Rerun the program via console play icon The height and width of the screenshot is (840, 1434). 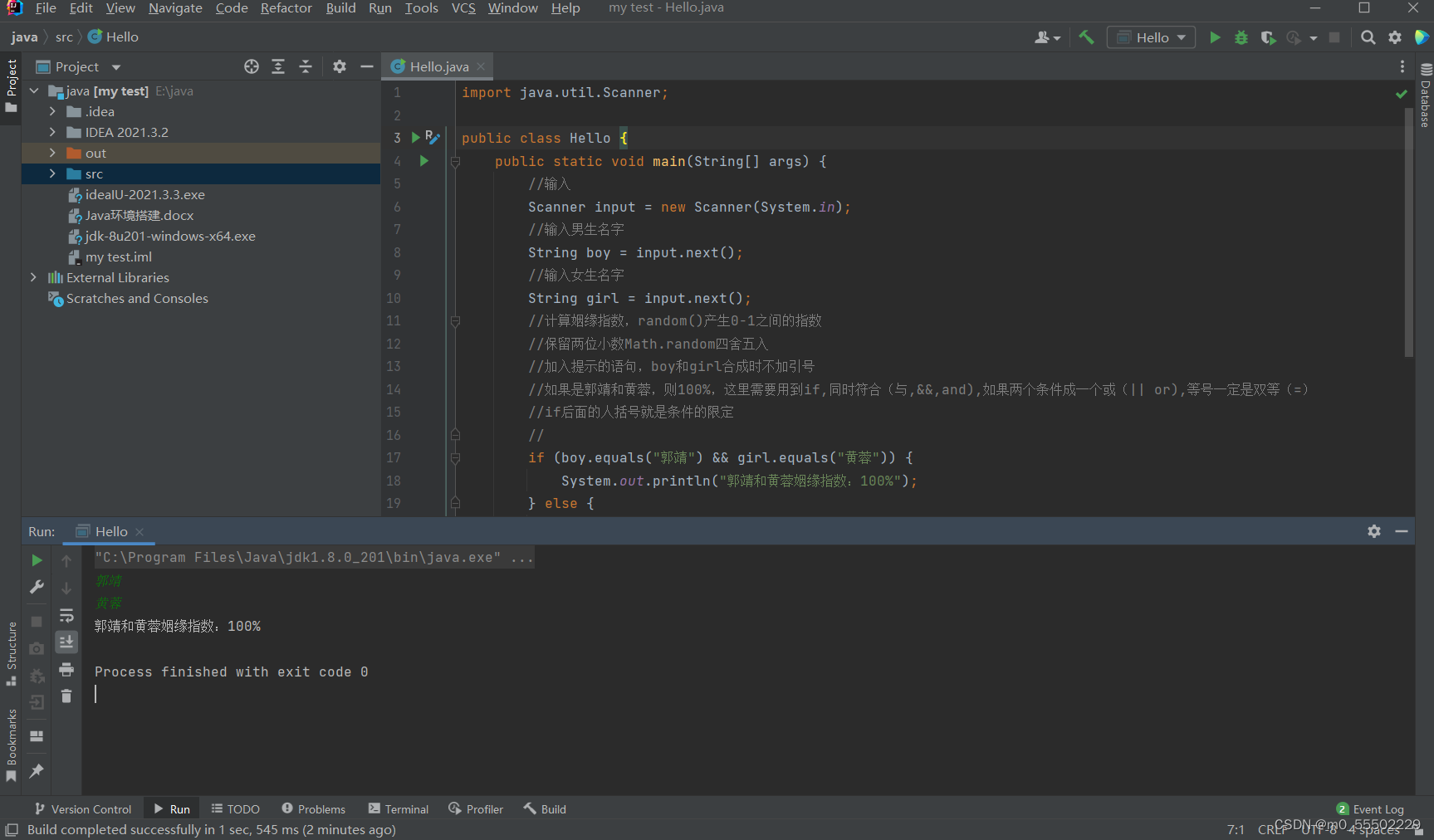tap(36, 560)
